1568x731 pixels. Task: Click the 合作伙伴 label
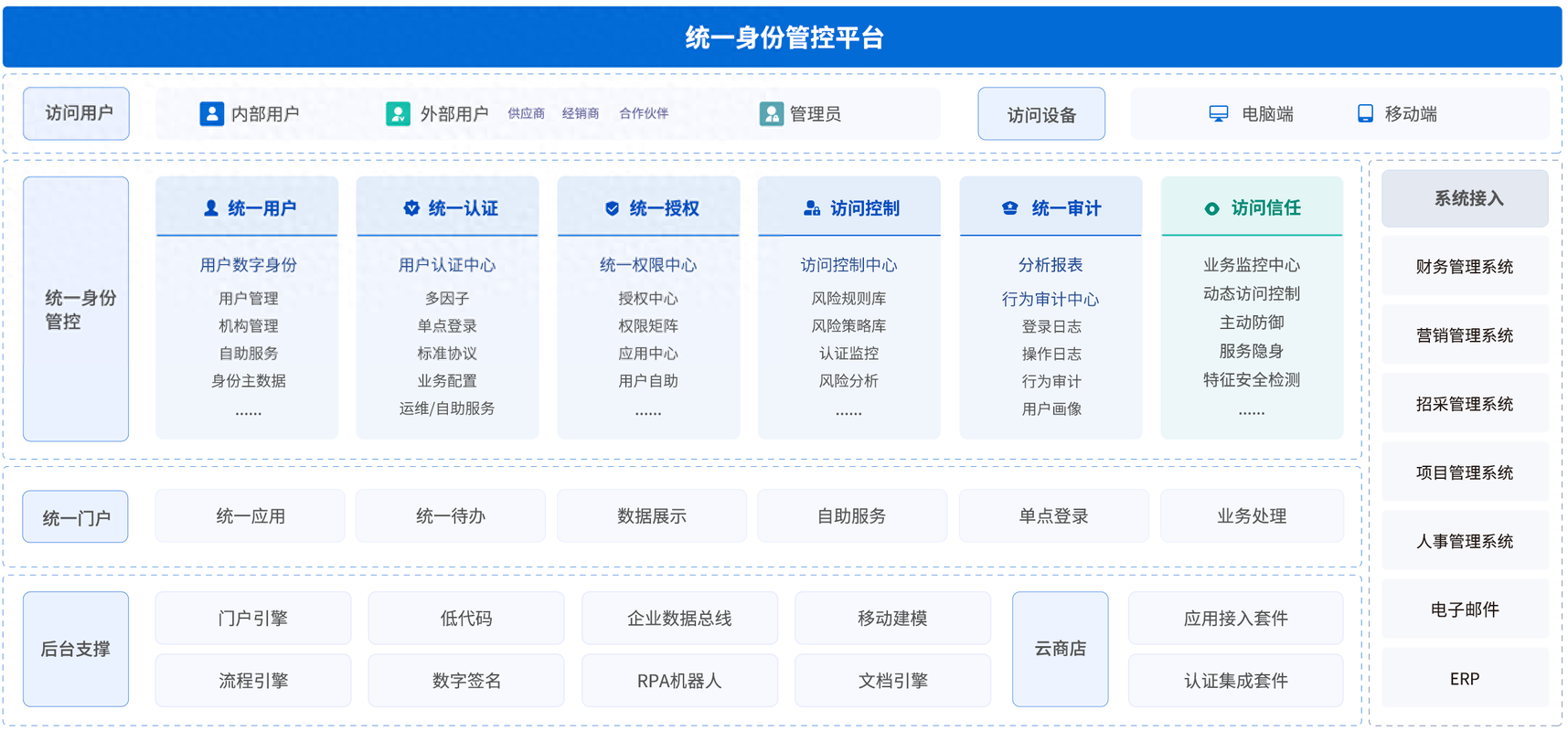[644, 113]
